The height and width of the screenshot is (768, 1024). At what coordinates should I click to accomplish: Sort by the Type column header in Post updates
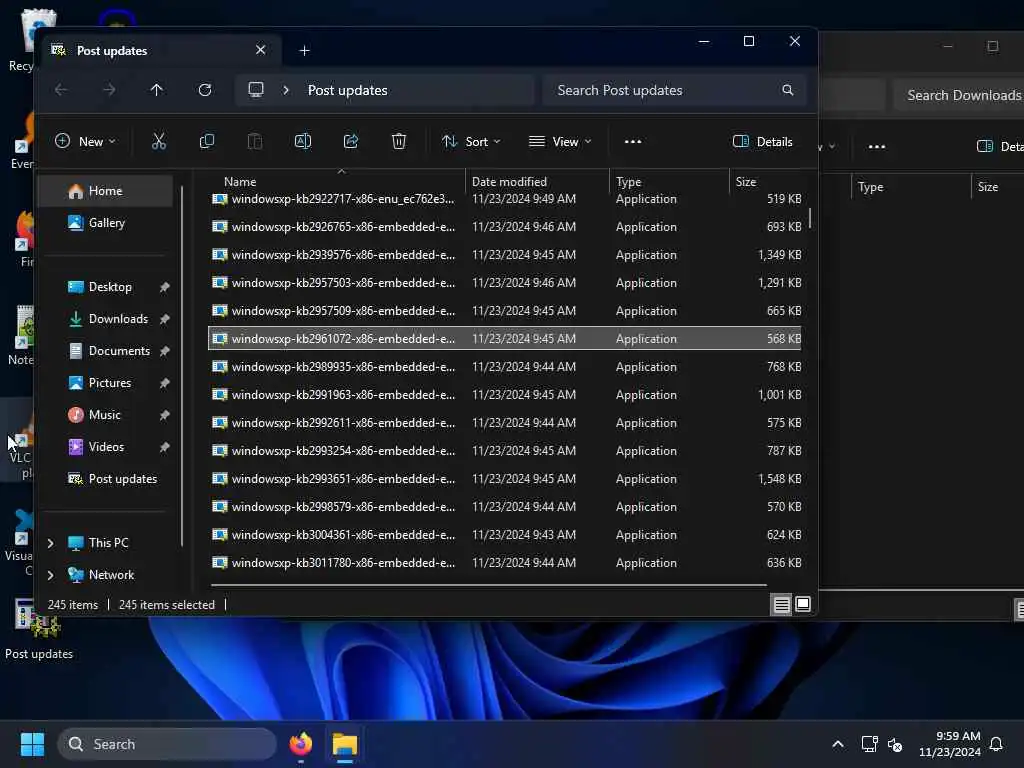(669, 182)
